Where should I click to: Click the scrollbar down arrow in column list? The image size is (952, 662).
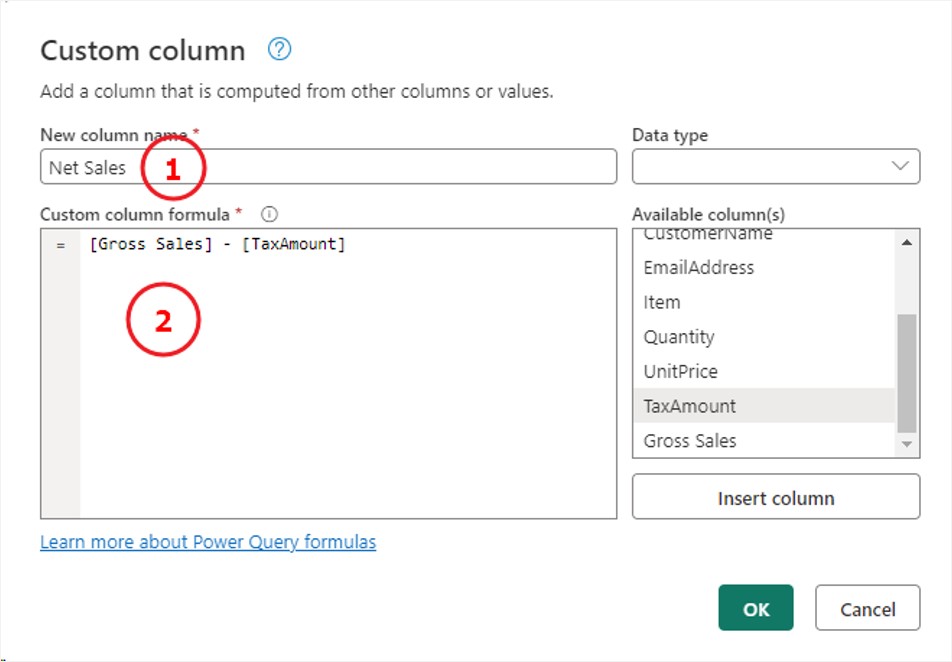click(908, 444)
